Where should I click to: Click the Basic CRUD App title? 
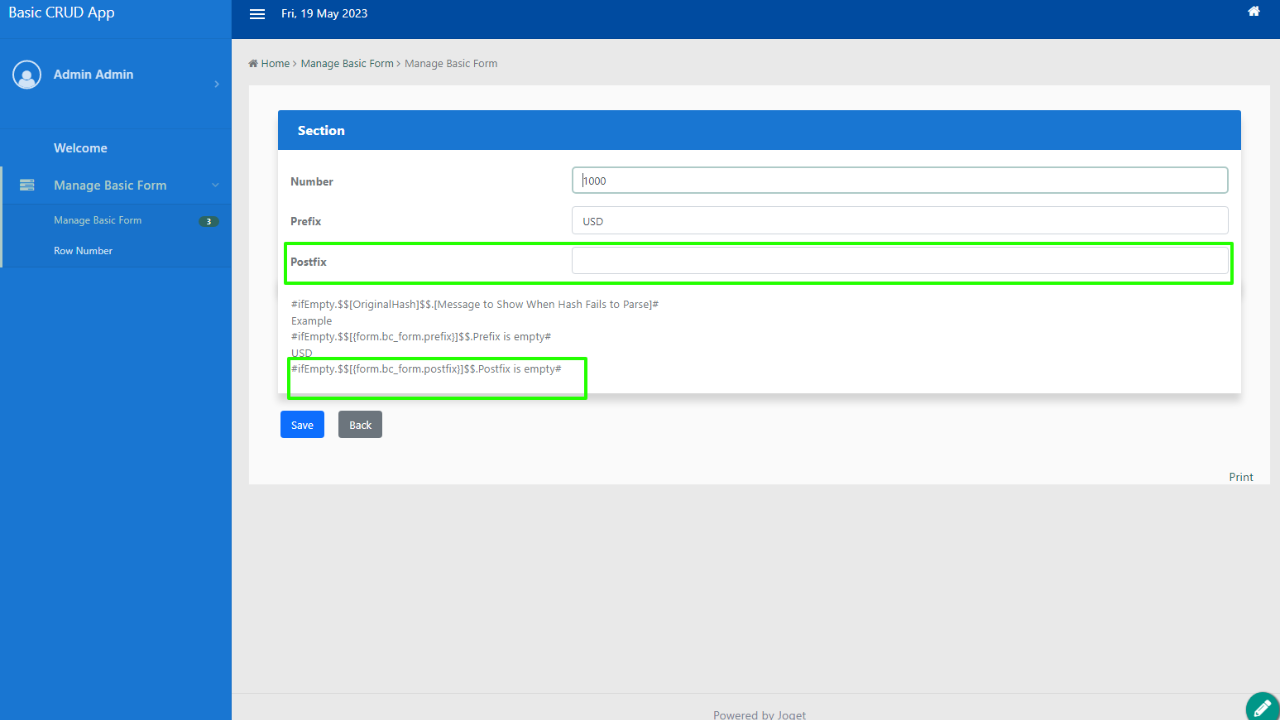pyautogui.click(x=62, y=13)
